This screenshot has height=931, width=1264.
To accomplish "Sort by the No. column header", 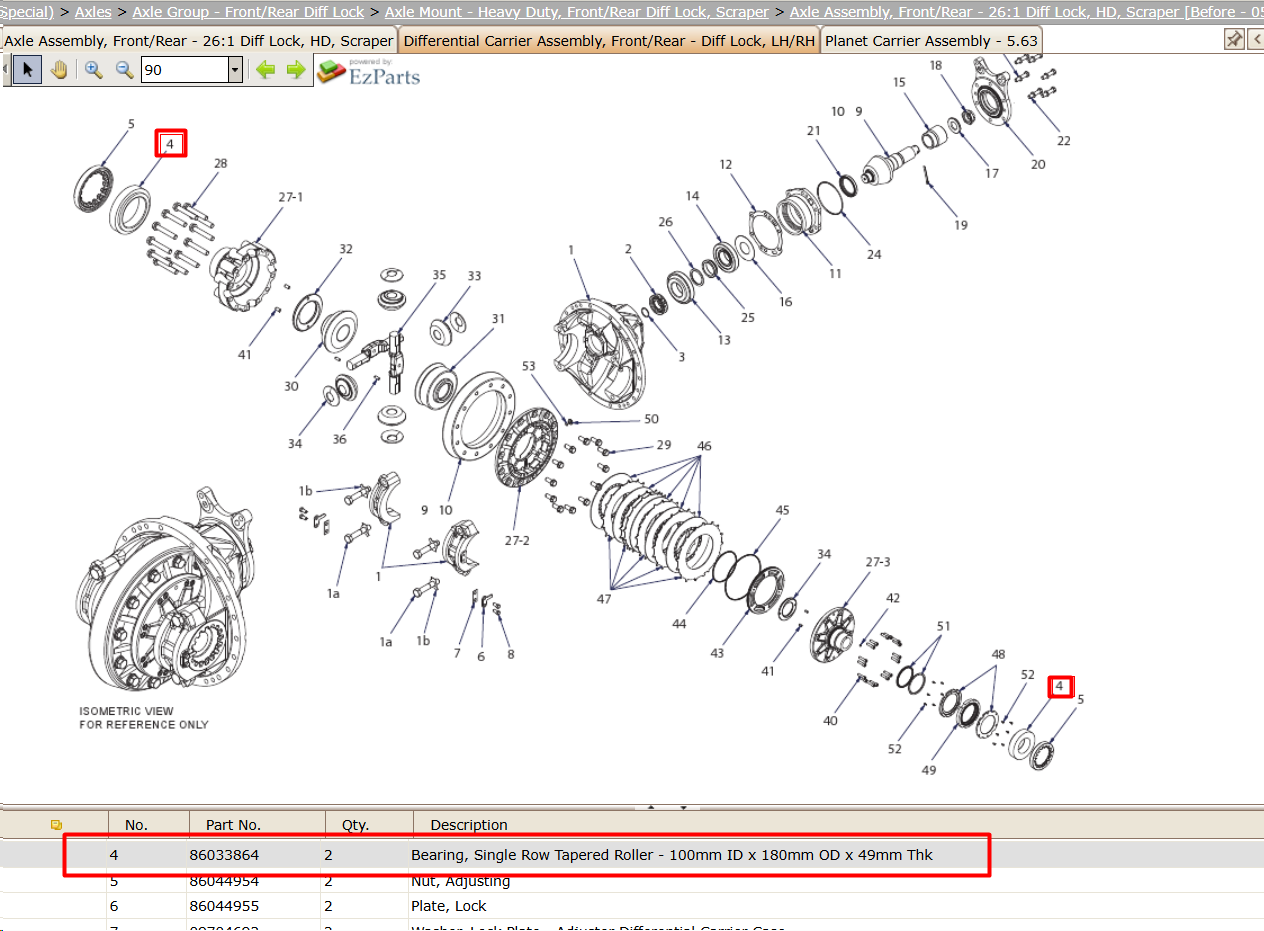I will [136, 825].
